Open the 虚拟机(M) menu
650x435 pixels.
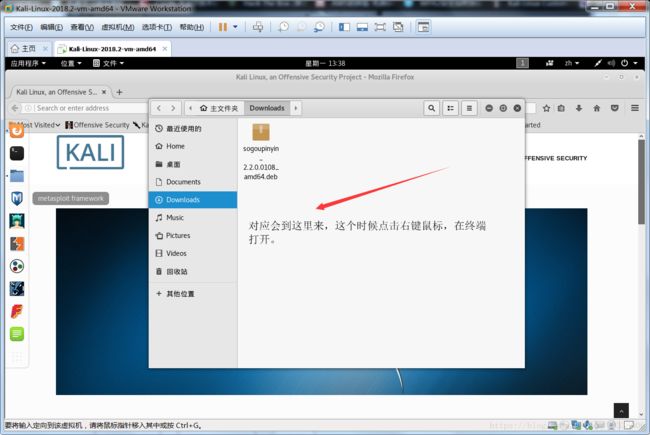pyautogui.click(x=118, y=27)
